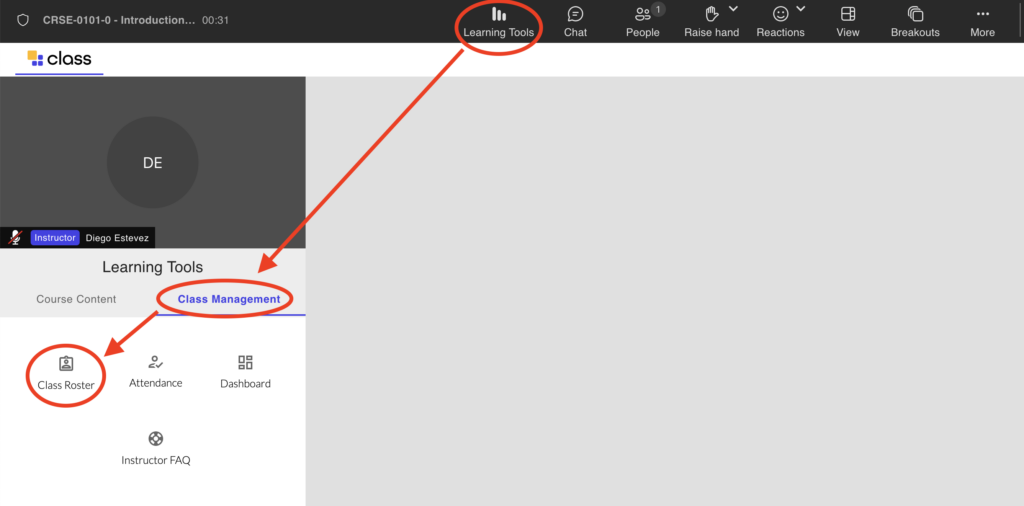Switch to the Course Content tab
Image resolution: width=1024 pixels, height=506 pixels.
(76, 299)
